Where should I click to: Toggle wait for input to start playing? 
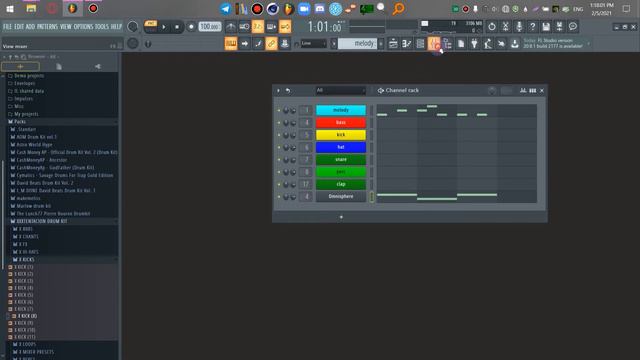click(x=244, y=27)
